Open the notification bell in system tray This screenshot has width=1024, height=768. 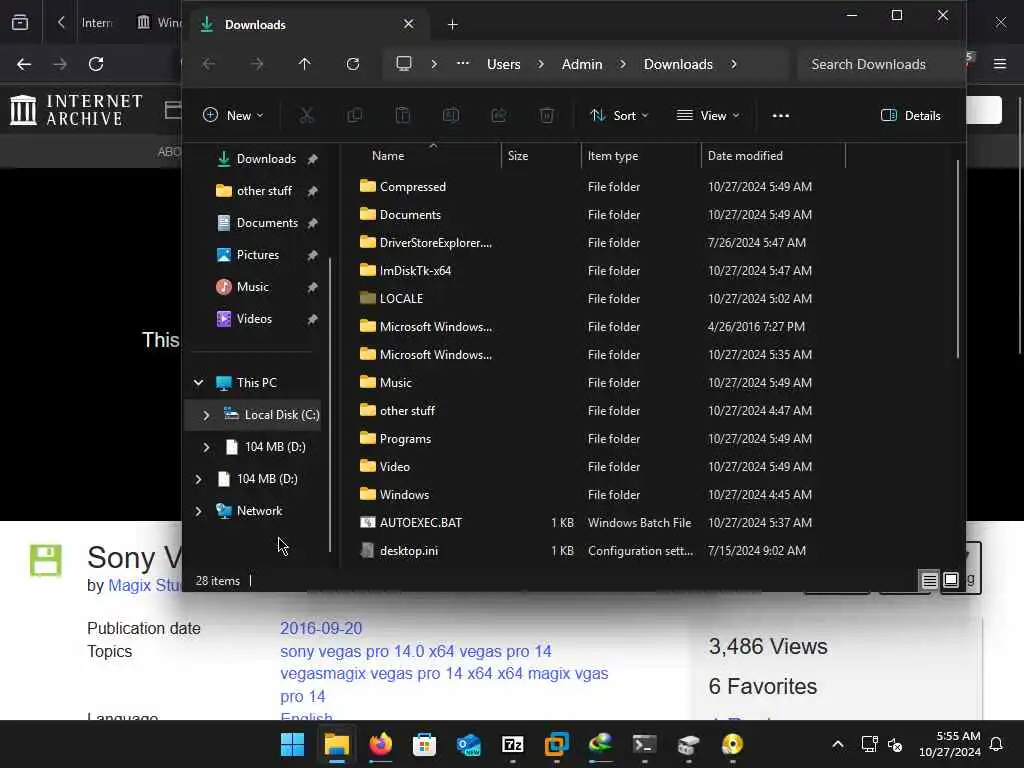[997, 744]
